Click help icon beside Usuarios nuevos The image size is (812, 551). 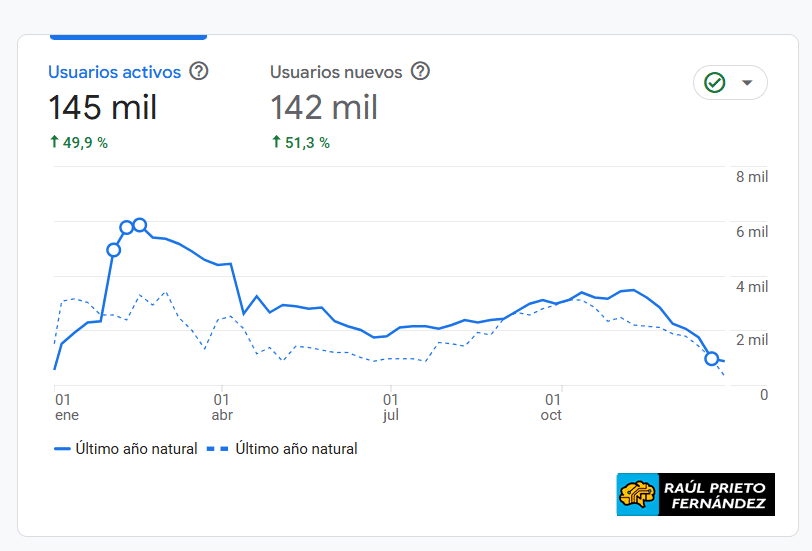click(420, 72)
